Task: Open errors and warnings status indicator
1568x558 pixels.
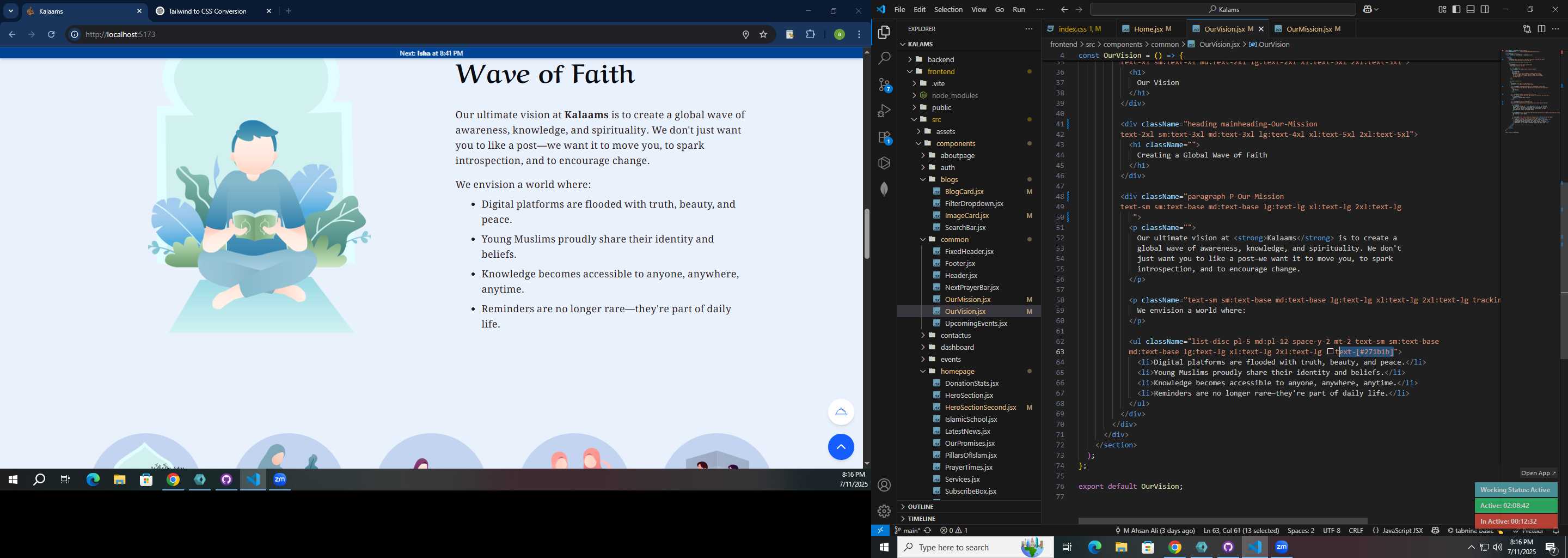Action: coord(954,531)
